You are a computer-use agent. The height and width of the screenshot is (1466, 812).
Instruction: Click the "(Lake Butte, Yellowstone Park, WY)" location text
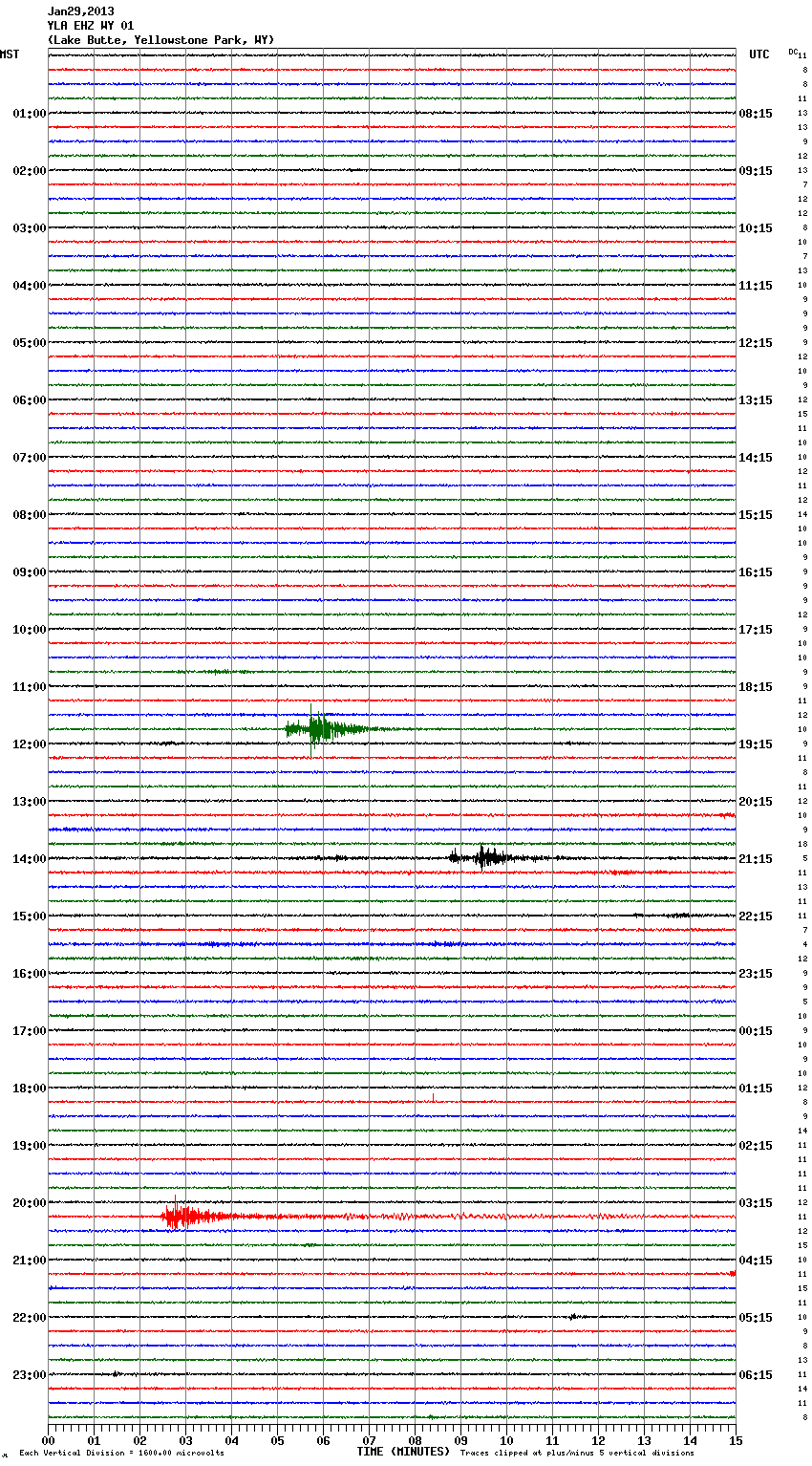[x=160, y=40]
